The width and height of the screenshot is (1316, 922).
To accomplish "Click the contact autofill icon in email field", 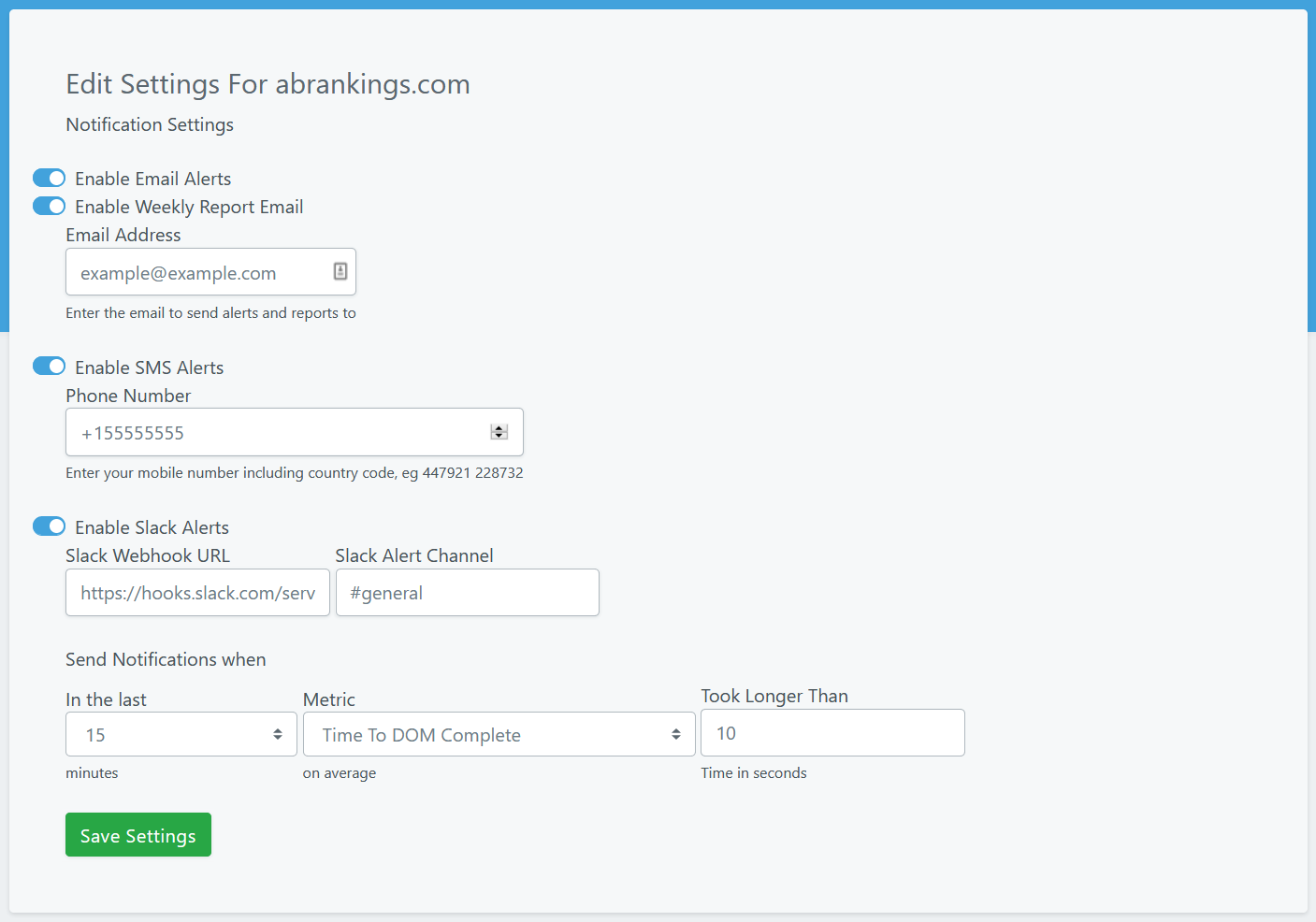I will [x=340, y=271].
